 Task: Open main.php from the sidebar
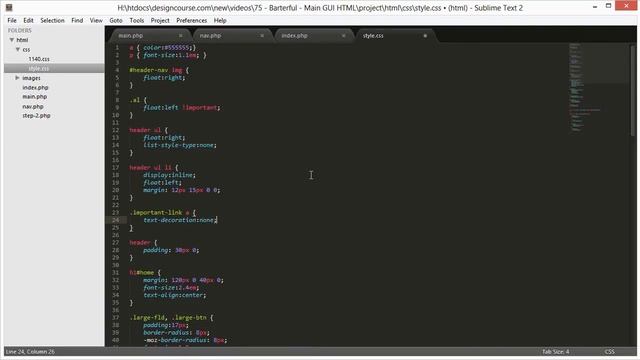pyautogui.click(x=35, y=97)
